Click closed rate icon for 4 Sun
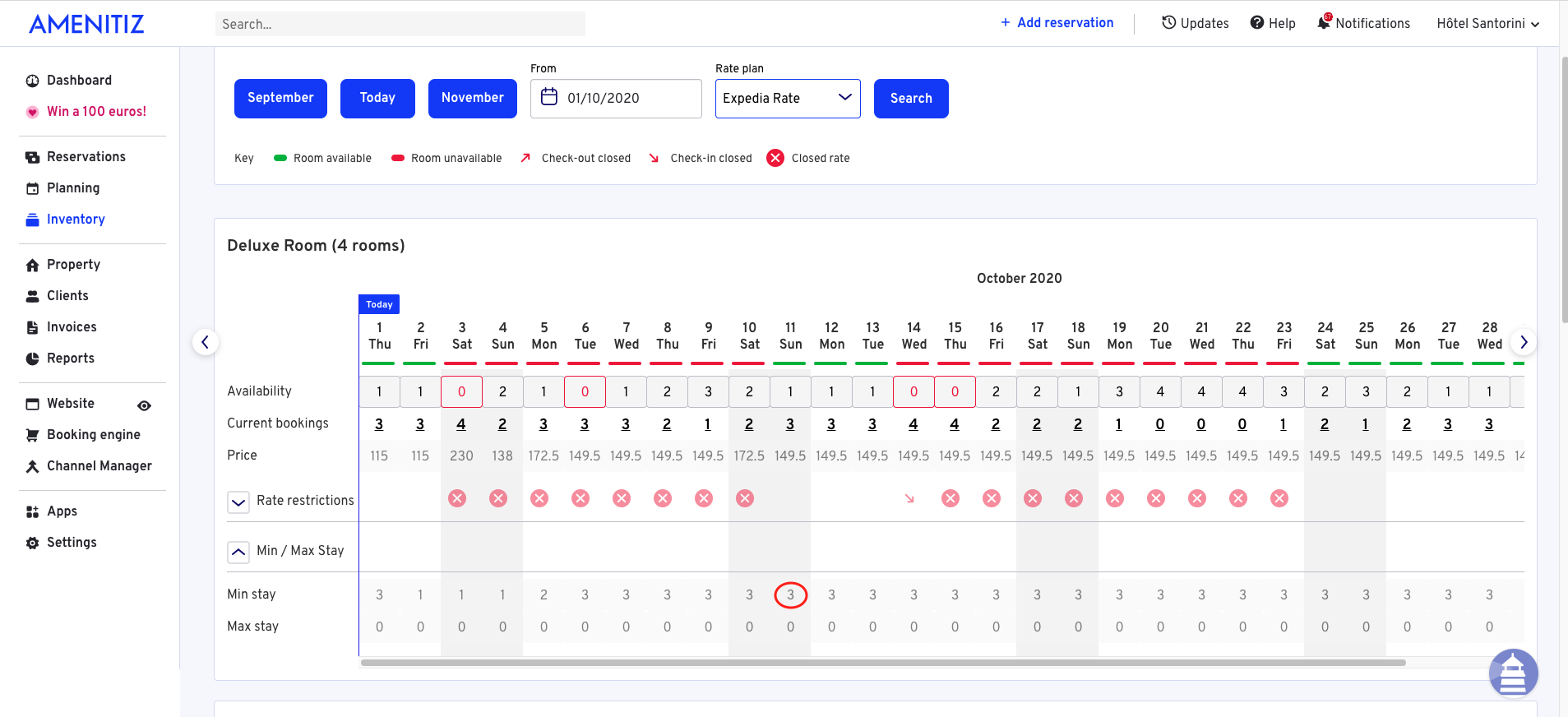The height and width of the screenshot is (717, 1568). (x=498, y=498)
